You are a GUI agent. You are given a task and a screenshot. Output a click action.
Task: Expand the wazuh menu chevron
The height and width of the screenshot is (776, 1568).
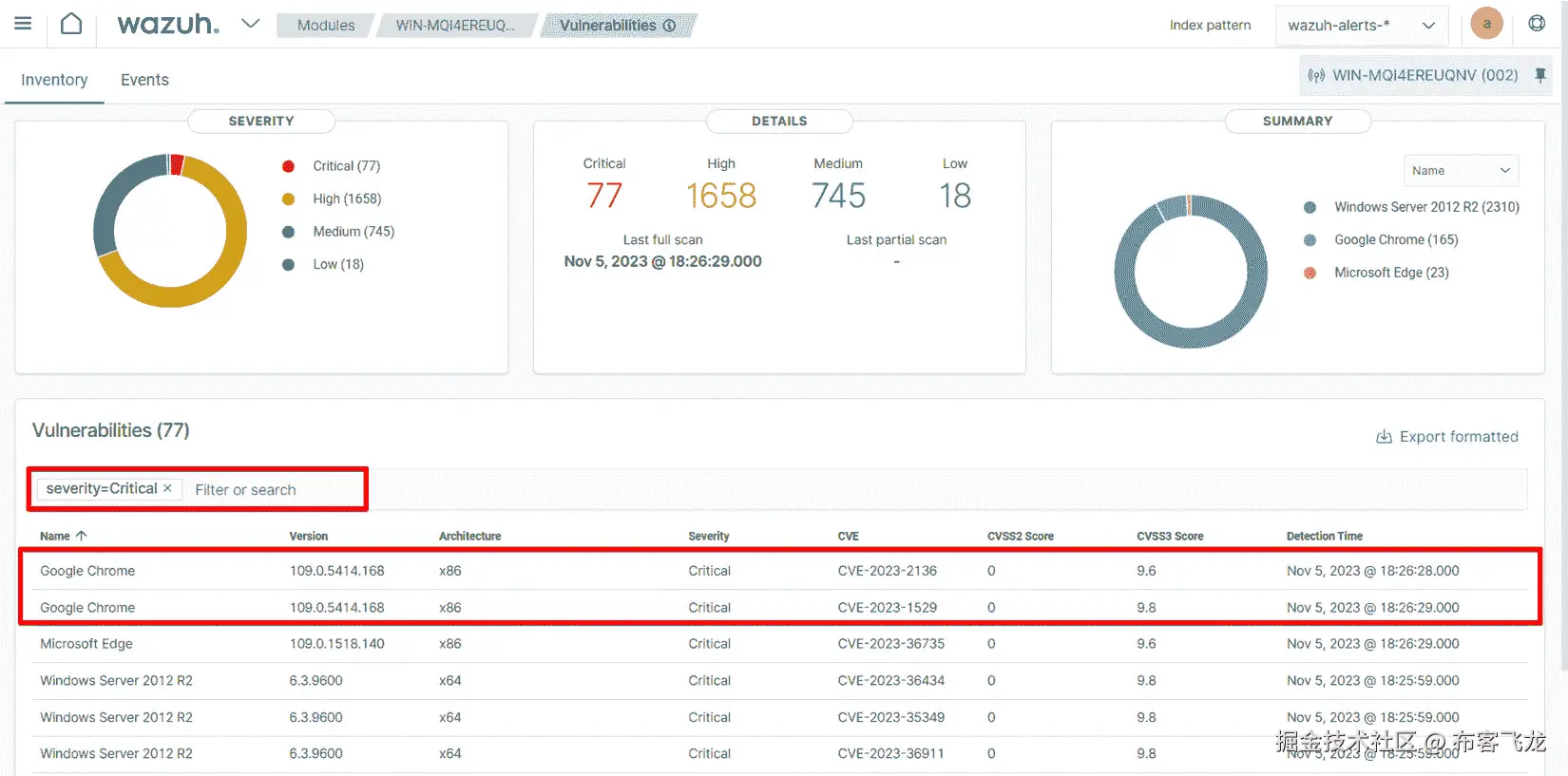pos(250,24)
